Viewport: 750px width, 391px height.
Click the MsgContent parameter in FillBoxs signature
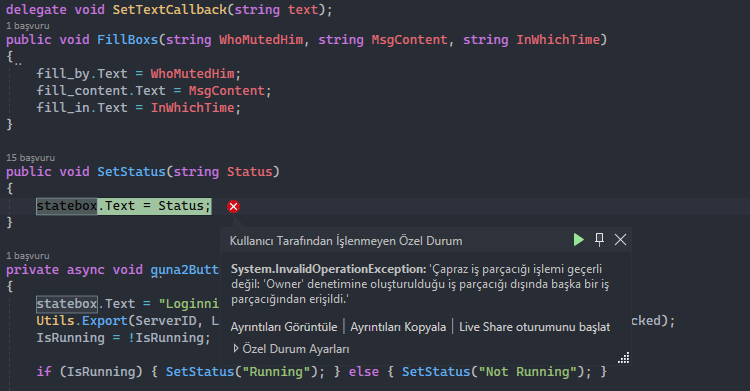coord(409,40)
